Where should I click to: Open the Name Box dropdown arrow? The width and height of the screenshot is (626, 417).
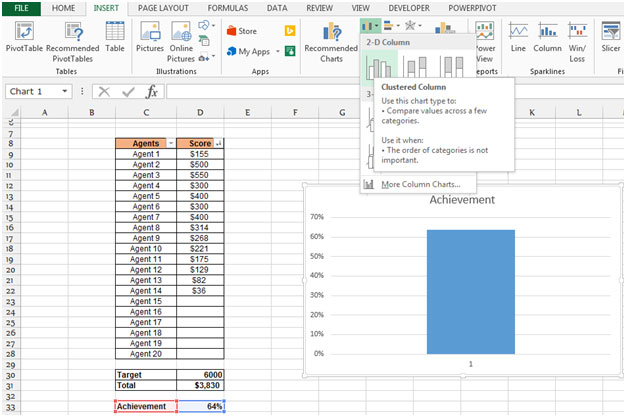tap(65, 91)
